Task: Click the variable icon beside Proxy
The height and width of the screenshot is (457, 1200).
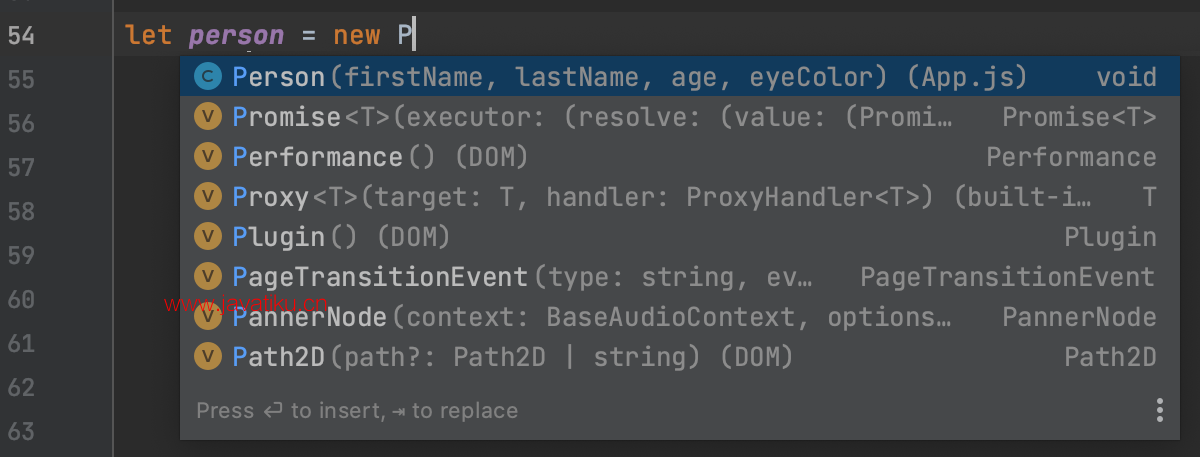Action: click(207, 197)
